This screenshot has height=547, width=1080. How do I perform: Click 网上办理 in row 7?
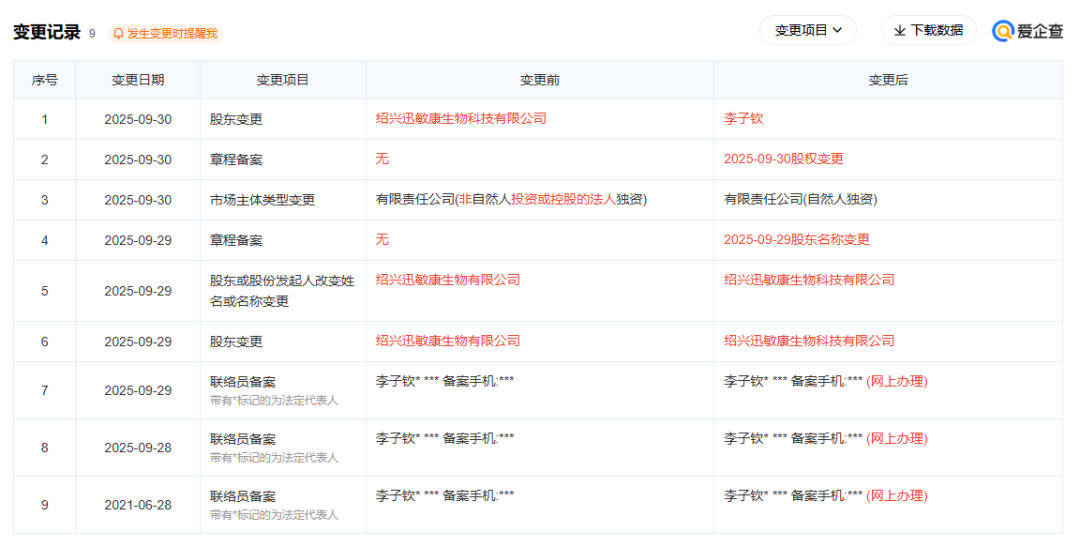point(897,381)
